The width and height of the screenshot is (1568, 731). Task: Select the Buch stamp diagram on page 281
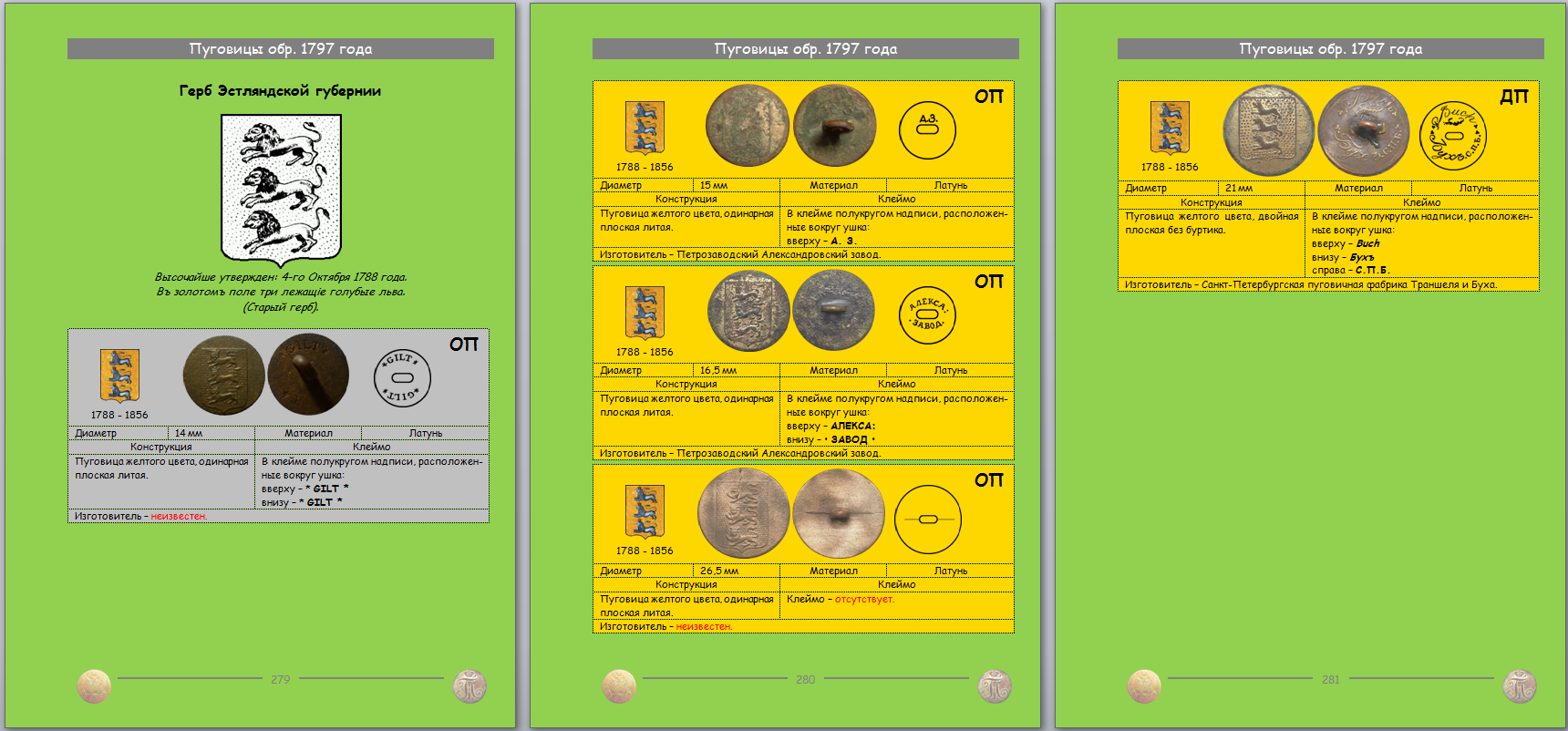coord(1452,136)
